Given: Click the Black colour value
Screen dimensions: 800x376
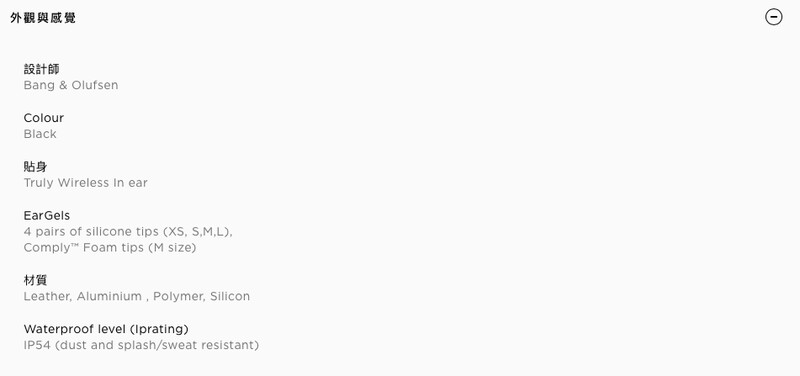Looking at the screenshot, I should [40, 134].
